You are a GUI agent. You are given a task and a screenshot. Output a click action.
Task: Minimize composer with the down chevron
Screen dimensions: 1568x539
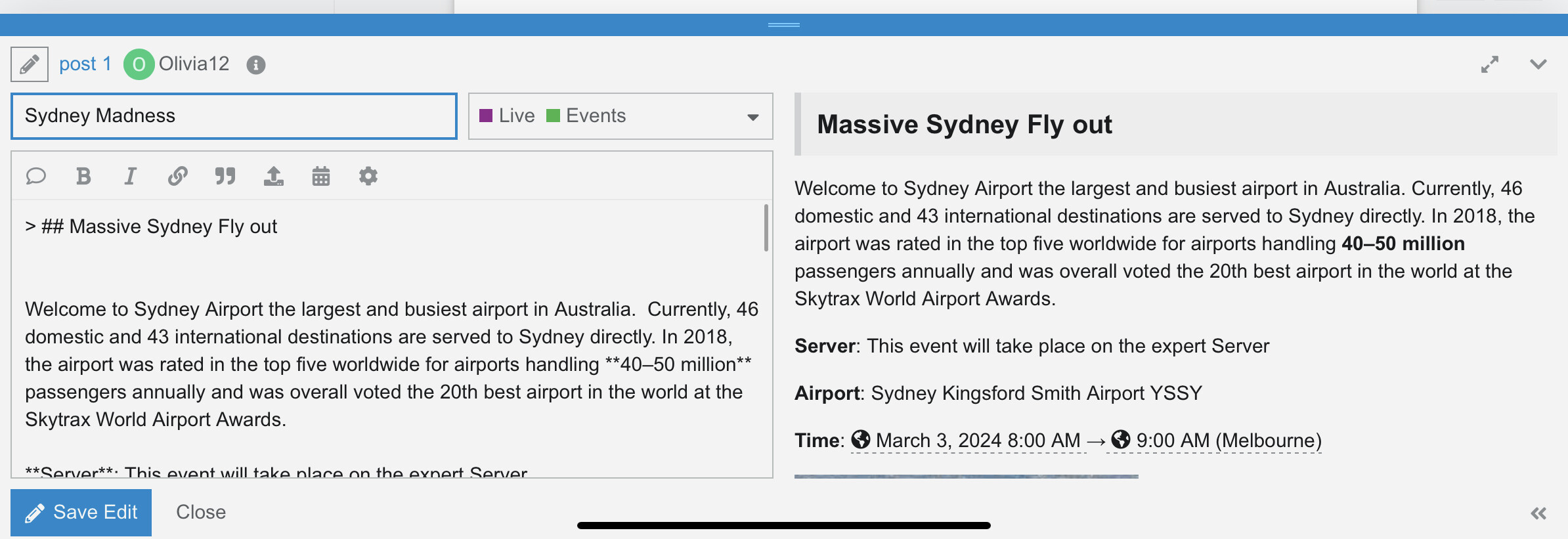(1538, 64)
